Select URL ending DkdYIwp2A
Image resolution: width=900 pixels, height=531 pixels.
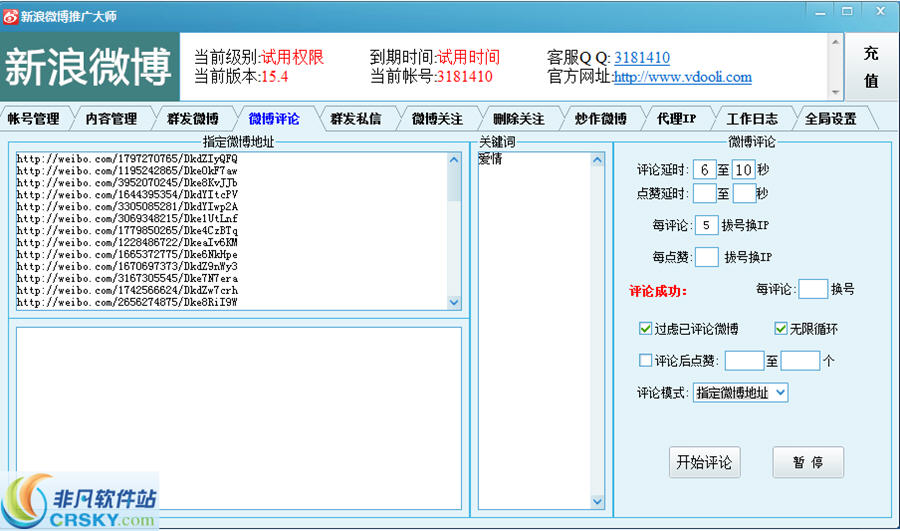[x=127, y=207]
